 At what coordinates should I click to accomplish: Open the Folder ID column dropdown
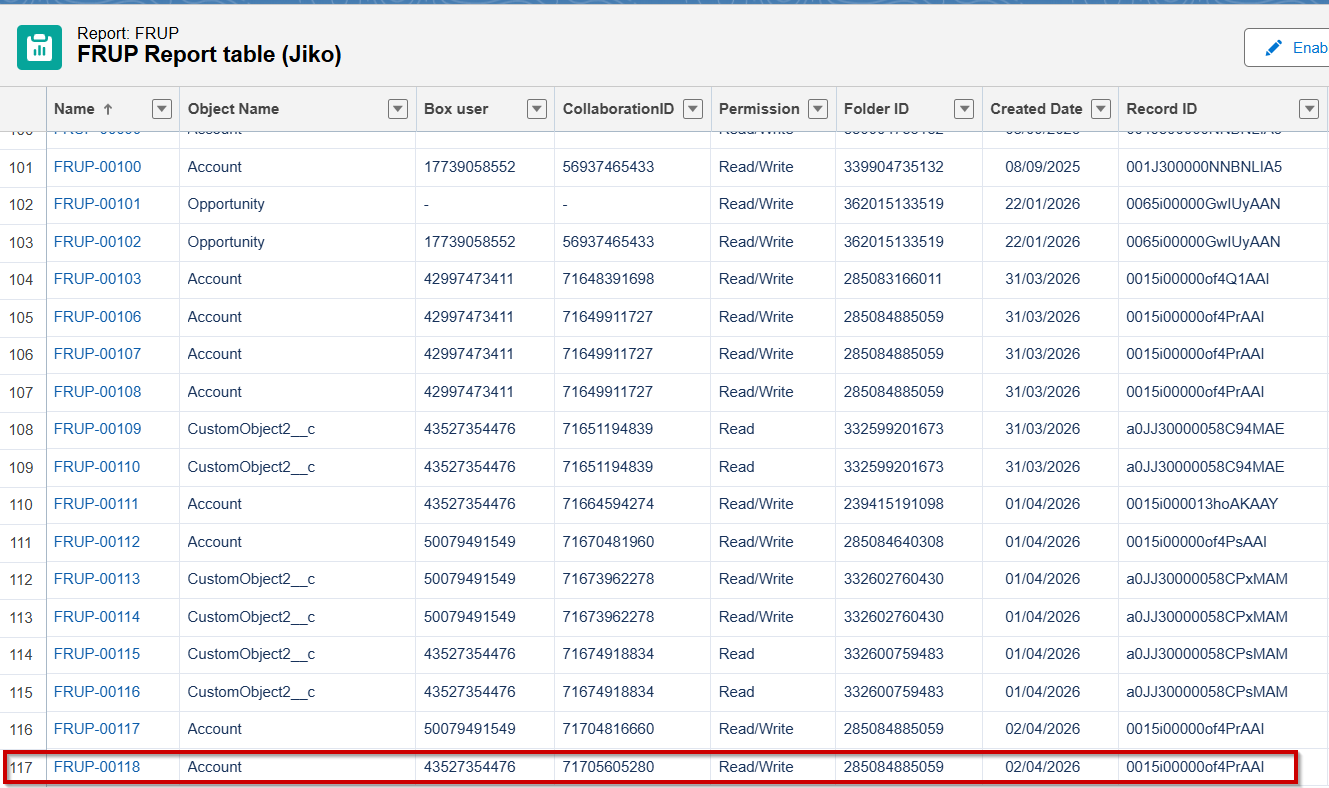[964, 109]
